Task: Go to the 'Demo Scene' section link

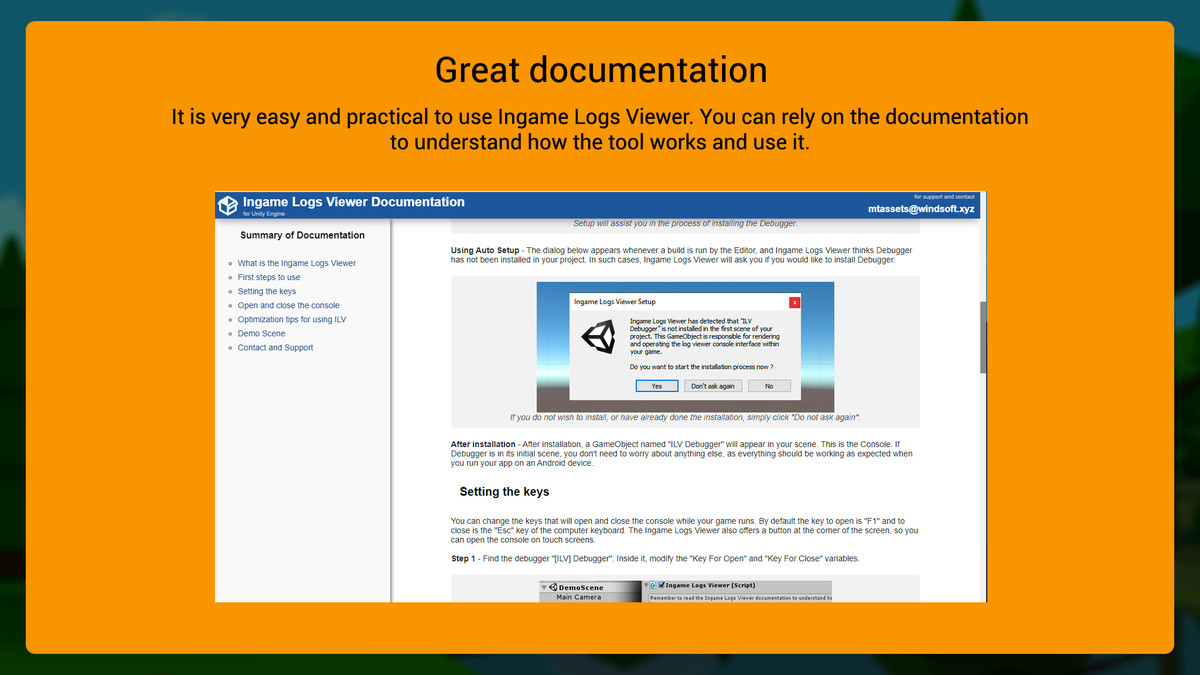Action: point(262,333)
